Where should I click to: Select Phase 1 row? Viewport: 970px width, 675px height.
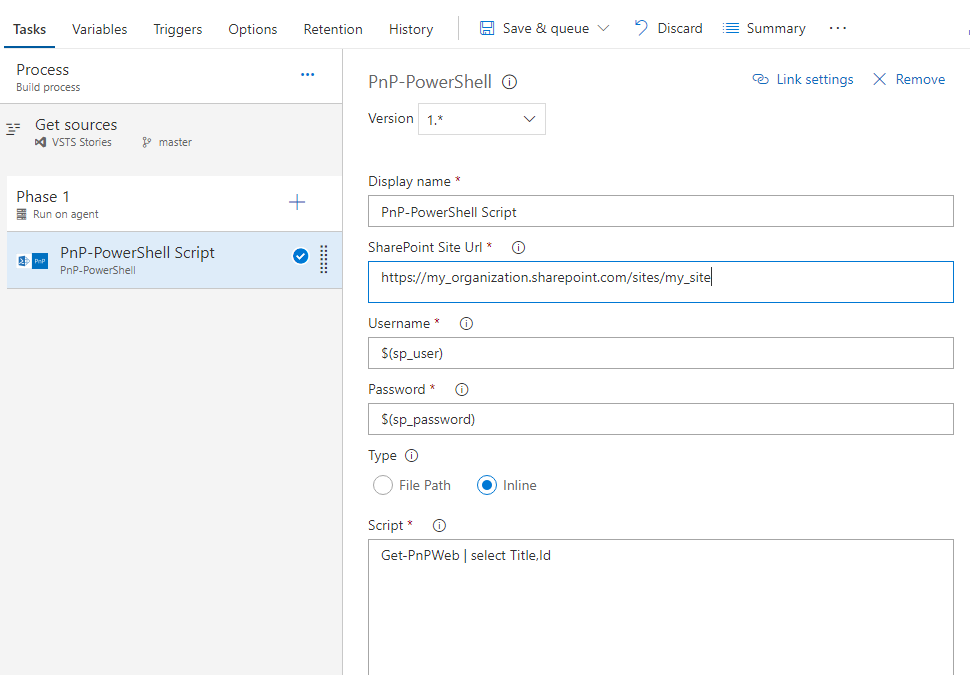click(x=174, y=204)
